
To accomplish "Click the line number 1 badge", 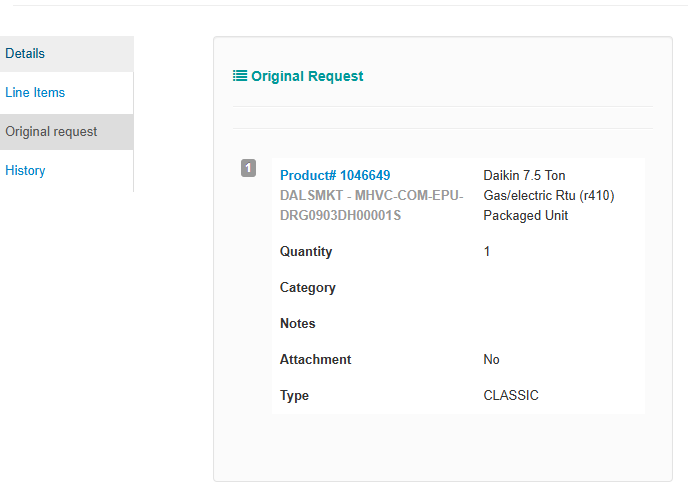I will (x=249, y=168).
